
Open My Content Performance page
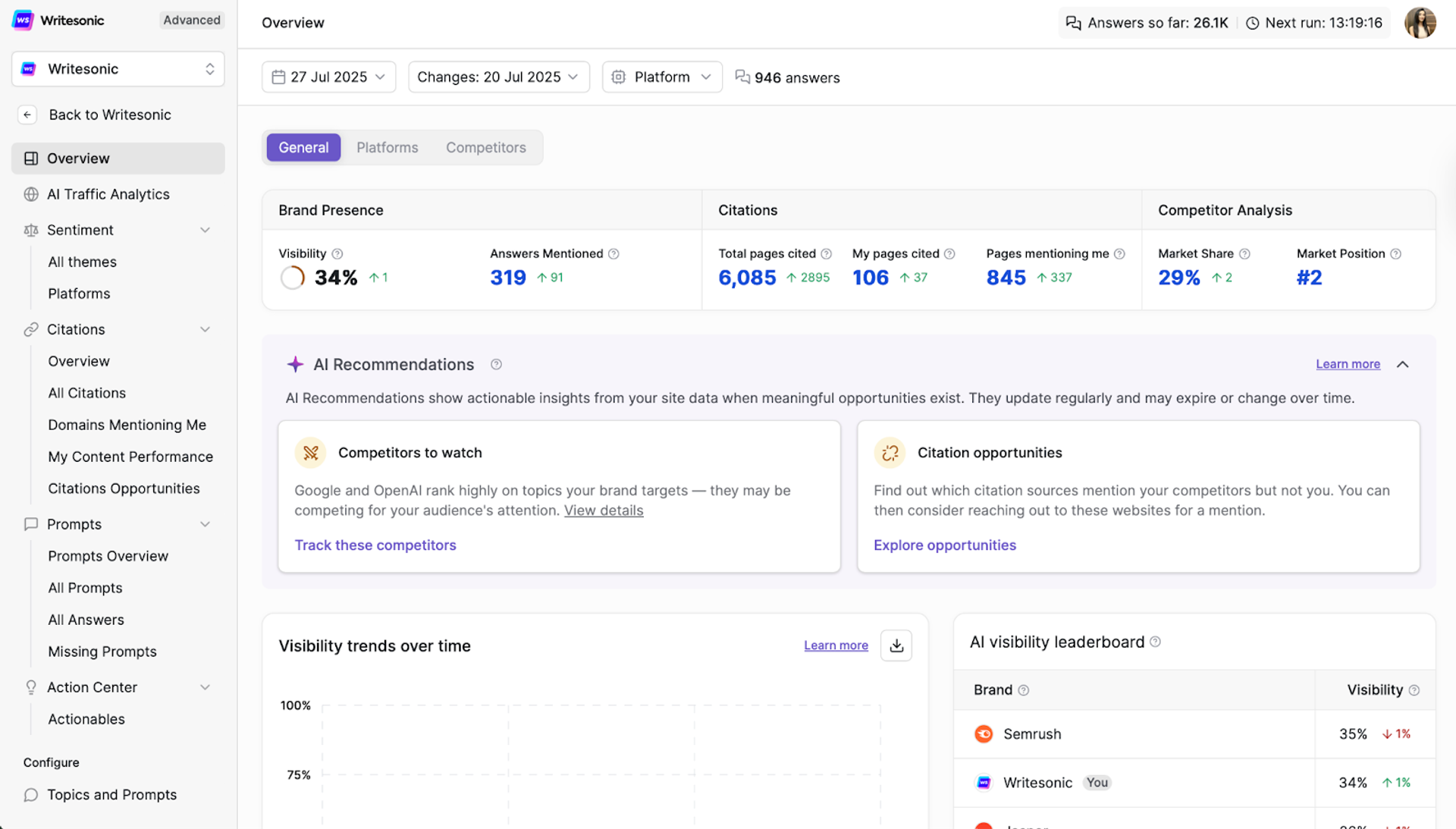[x=130, y=457]
